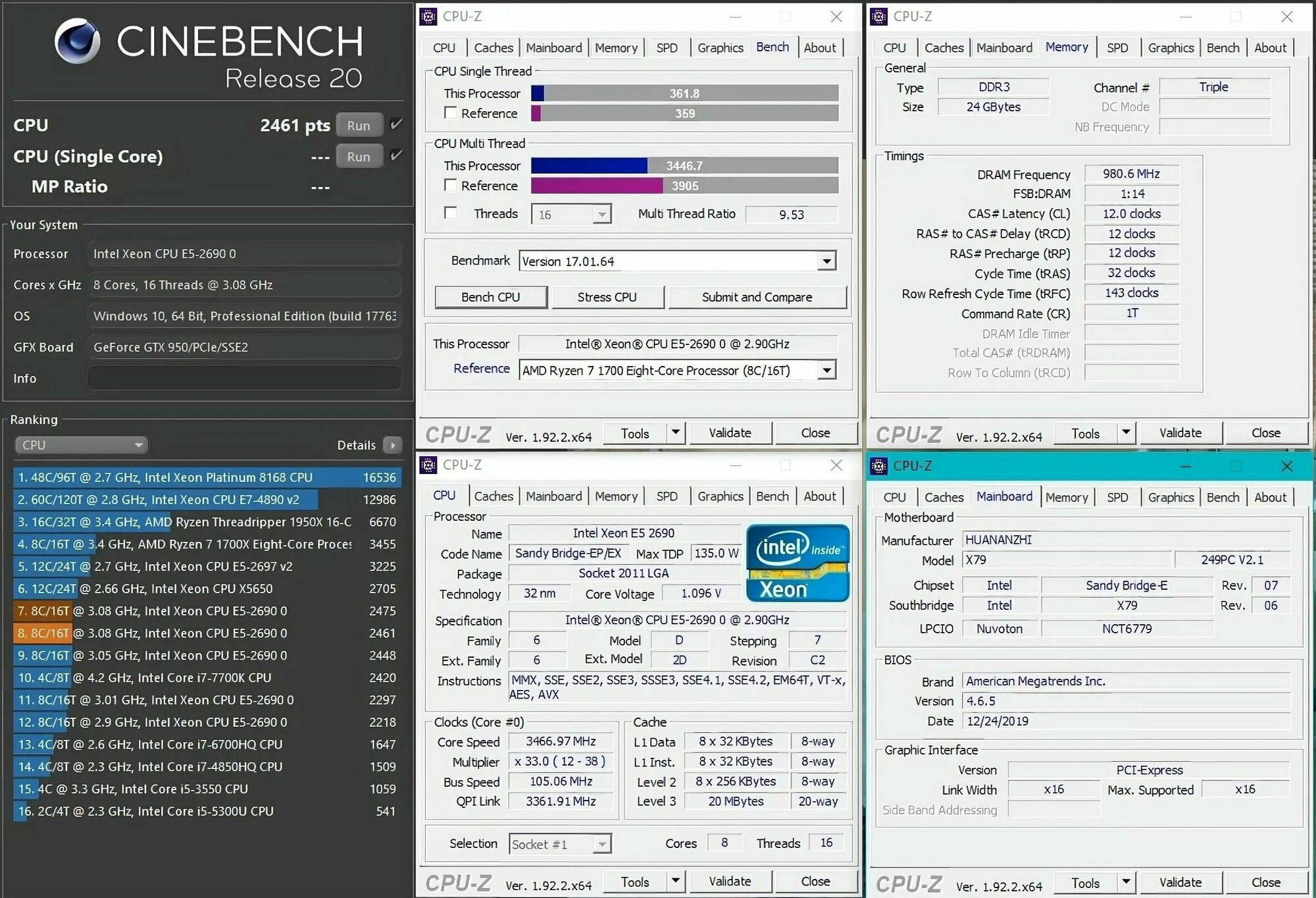Click the Submit and Compare button
Screen dimensions: 1316x898
757,297
